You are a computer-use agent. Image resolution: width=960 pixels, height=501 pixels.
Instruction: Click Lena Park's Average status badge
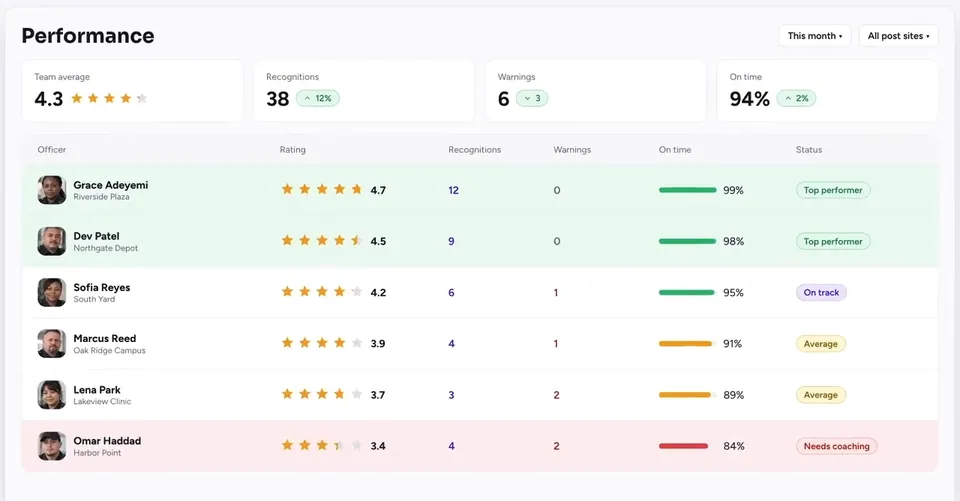(820, 395)
